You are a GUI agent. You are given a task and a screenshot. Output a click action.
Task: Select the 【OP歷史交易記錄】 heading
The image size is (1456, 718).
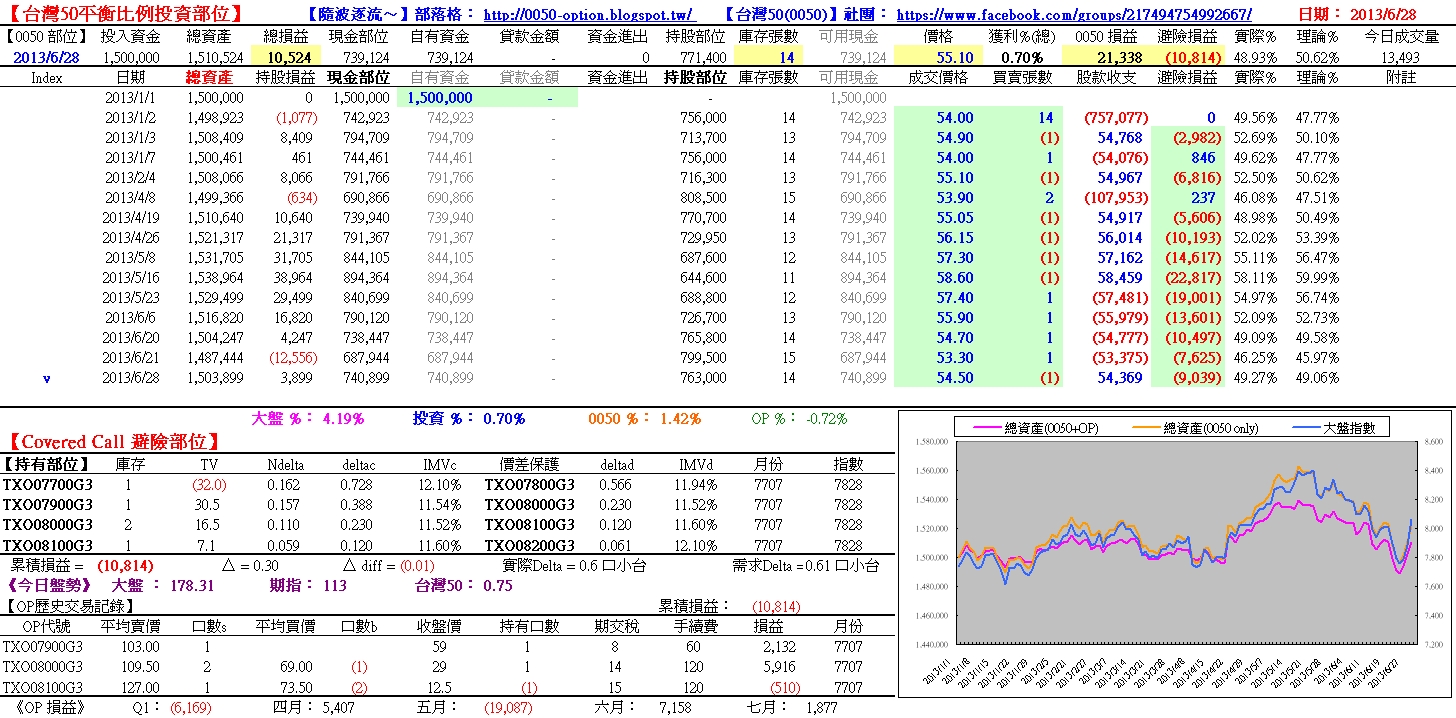pos(69,606)
